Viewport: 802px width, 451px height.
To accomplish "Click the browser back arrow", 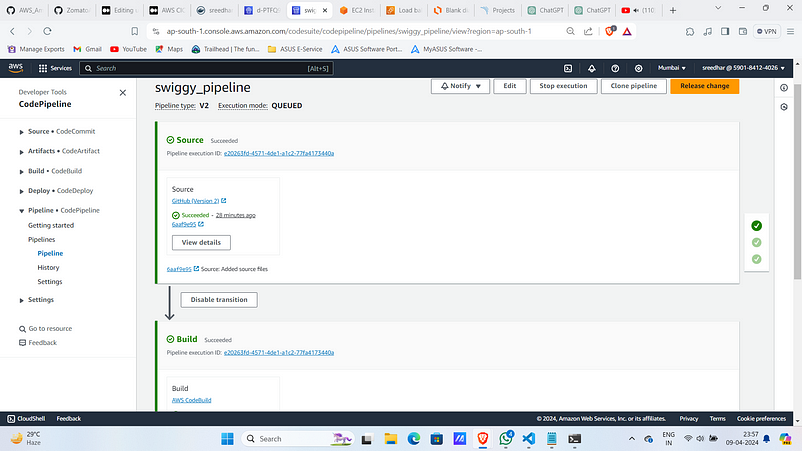I will pos(12,31).
